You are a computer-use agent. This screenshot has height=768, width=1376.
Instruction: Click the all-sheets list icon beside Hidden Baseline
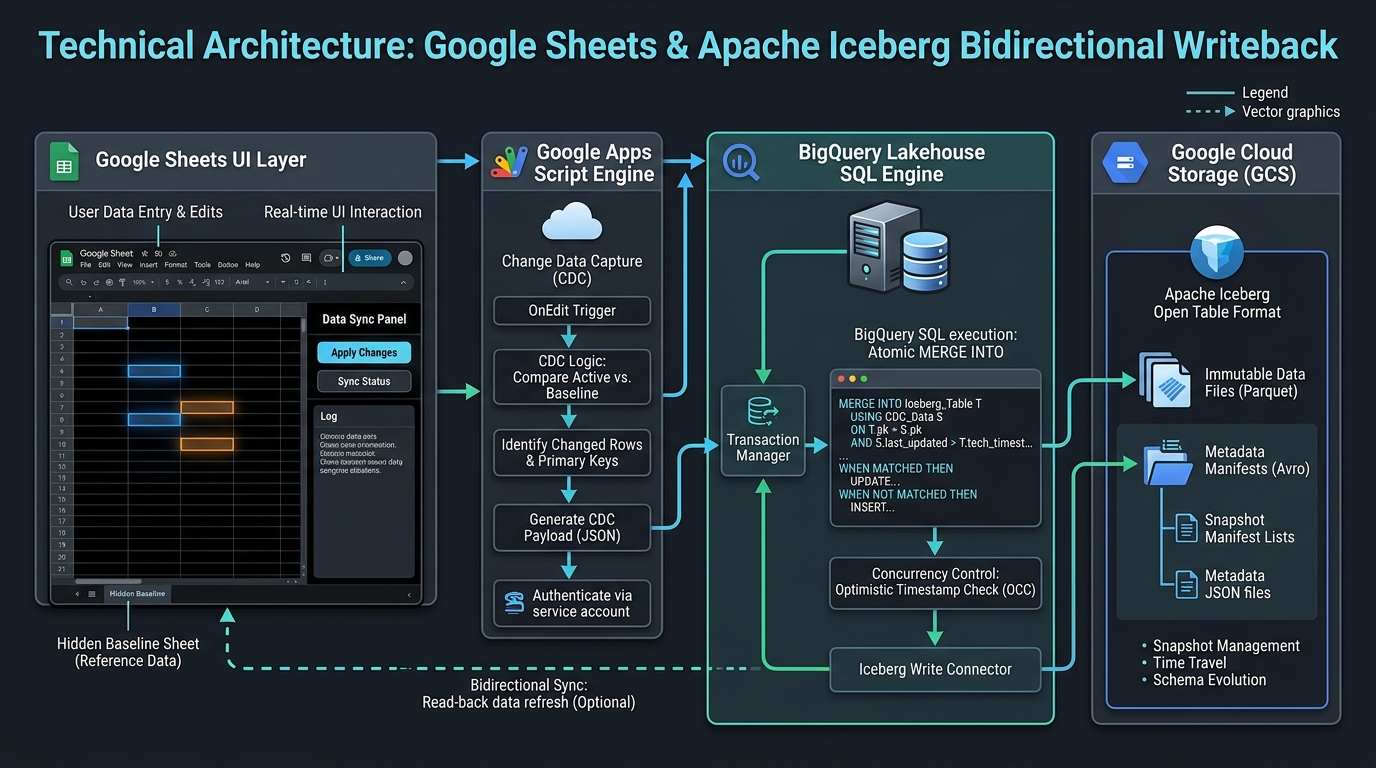92,593
